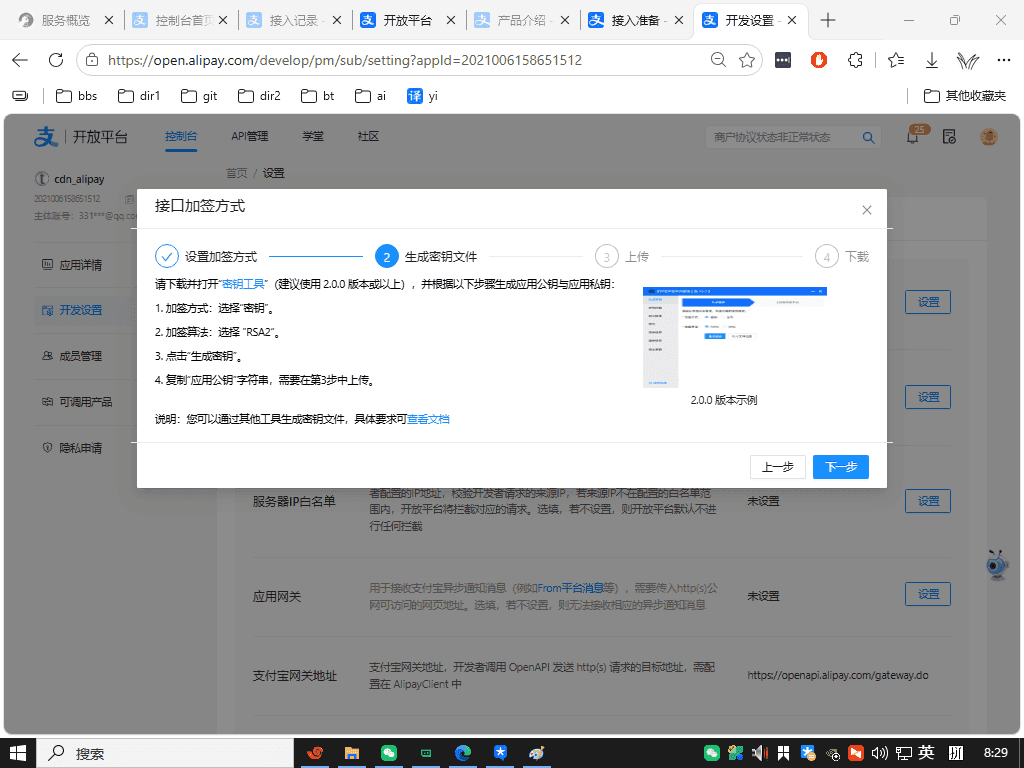Add this page to favorites (star)
Image resolution: width=1024 pixels, height=768 pixels.
pos(747,60)
